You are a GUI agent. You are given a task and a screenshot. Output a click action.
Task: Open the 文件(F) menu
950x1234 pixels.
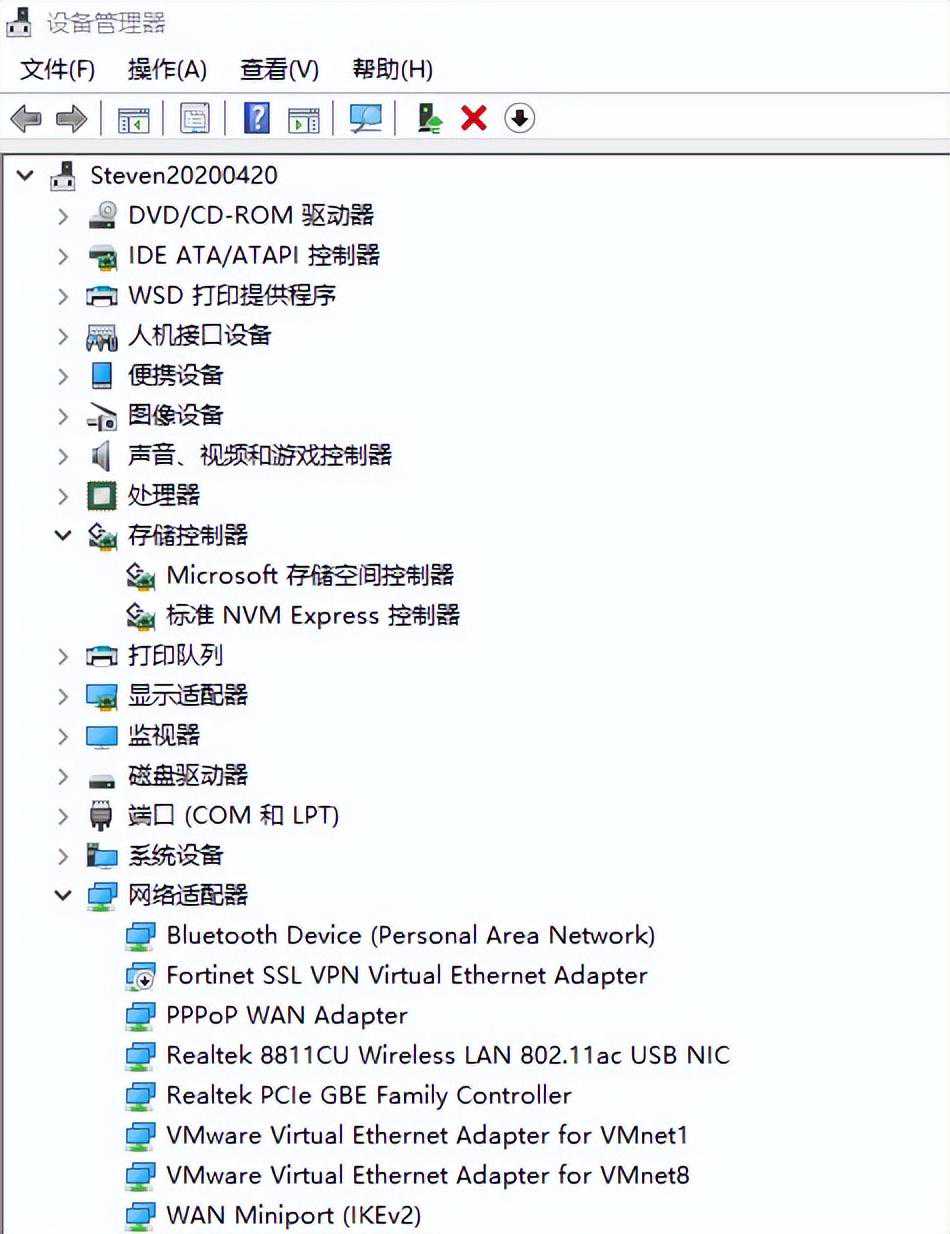point(58,70)
